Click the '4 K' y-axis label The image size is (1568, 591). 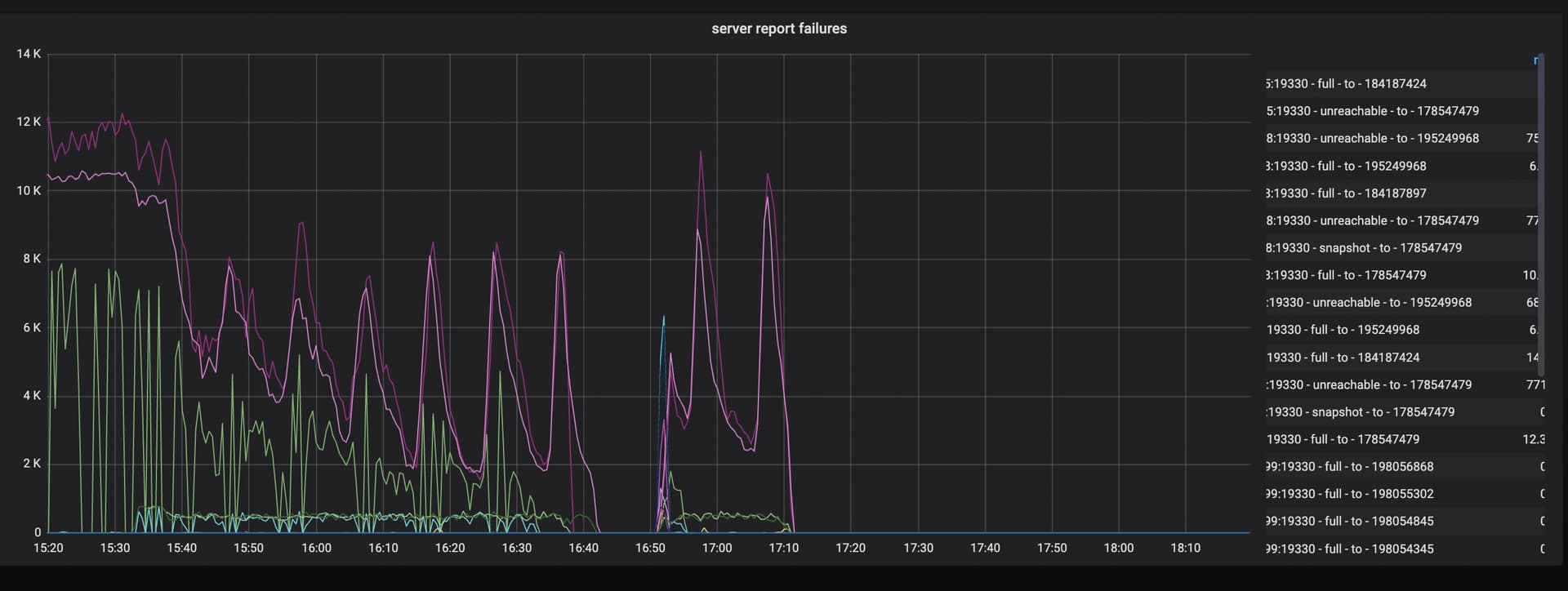32,396
